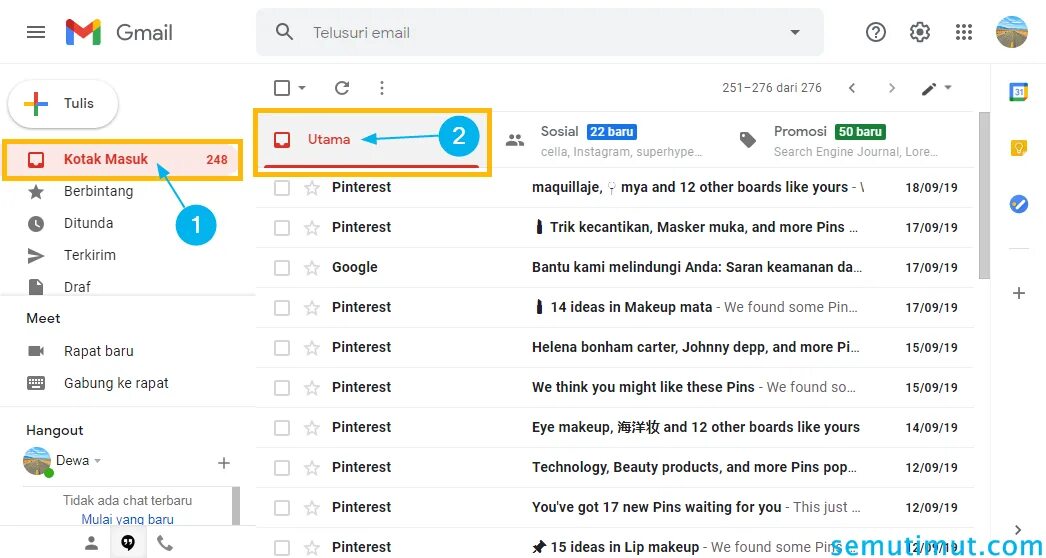Go to older emails page
This screenshot has width=1046, height=558.
891,88
